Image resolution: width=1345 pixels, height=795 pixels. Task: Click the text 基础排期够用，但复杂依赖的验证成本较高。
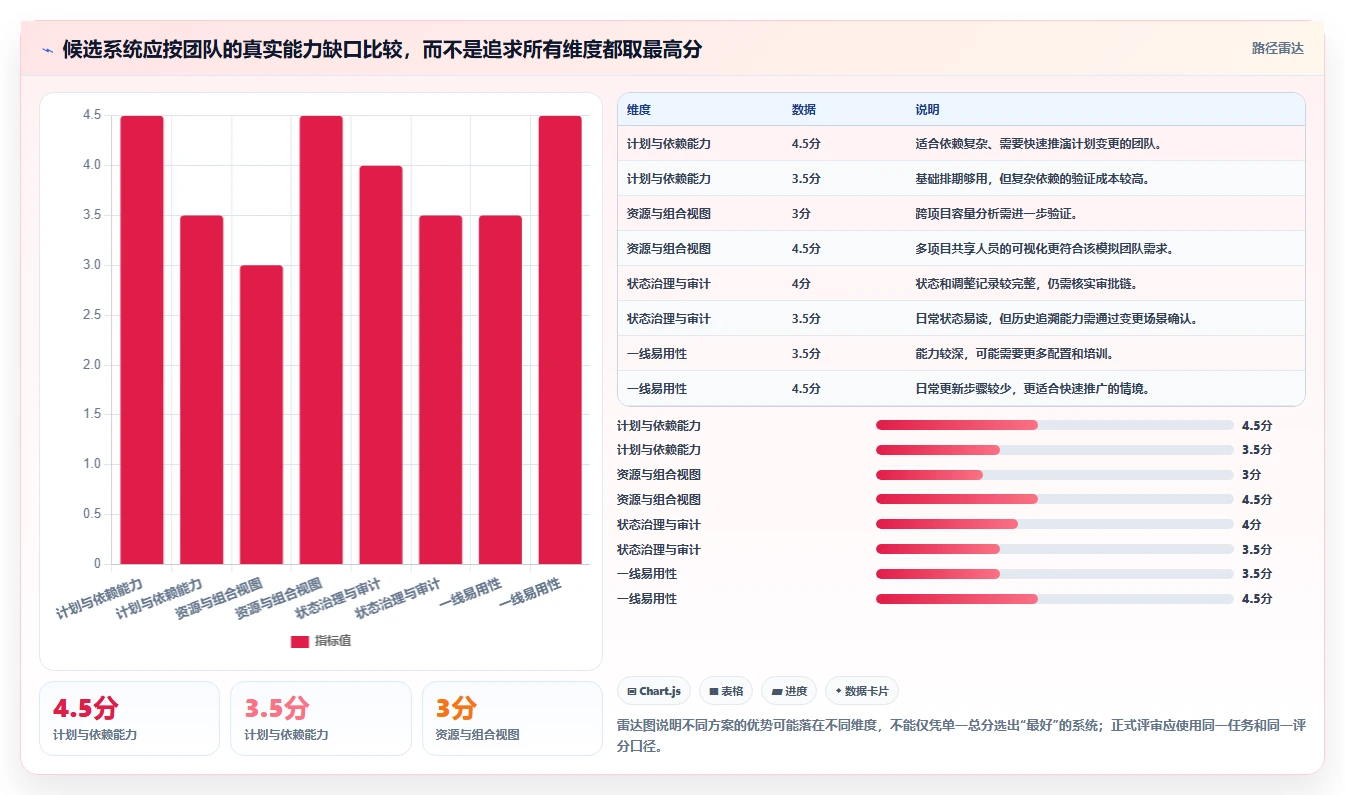pyautogui.click(x=1032, y=179)
